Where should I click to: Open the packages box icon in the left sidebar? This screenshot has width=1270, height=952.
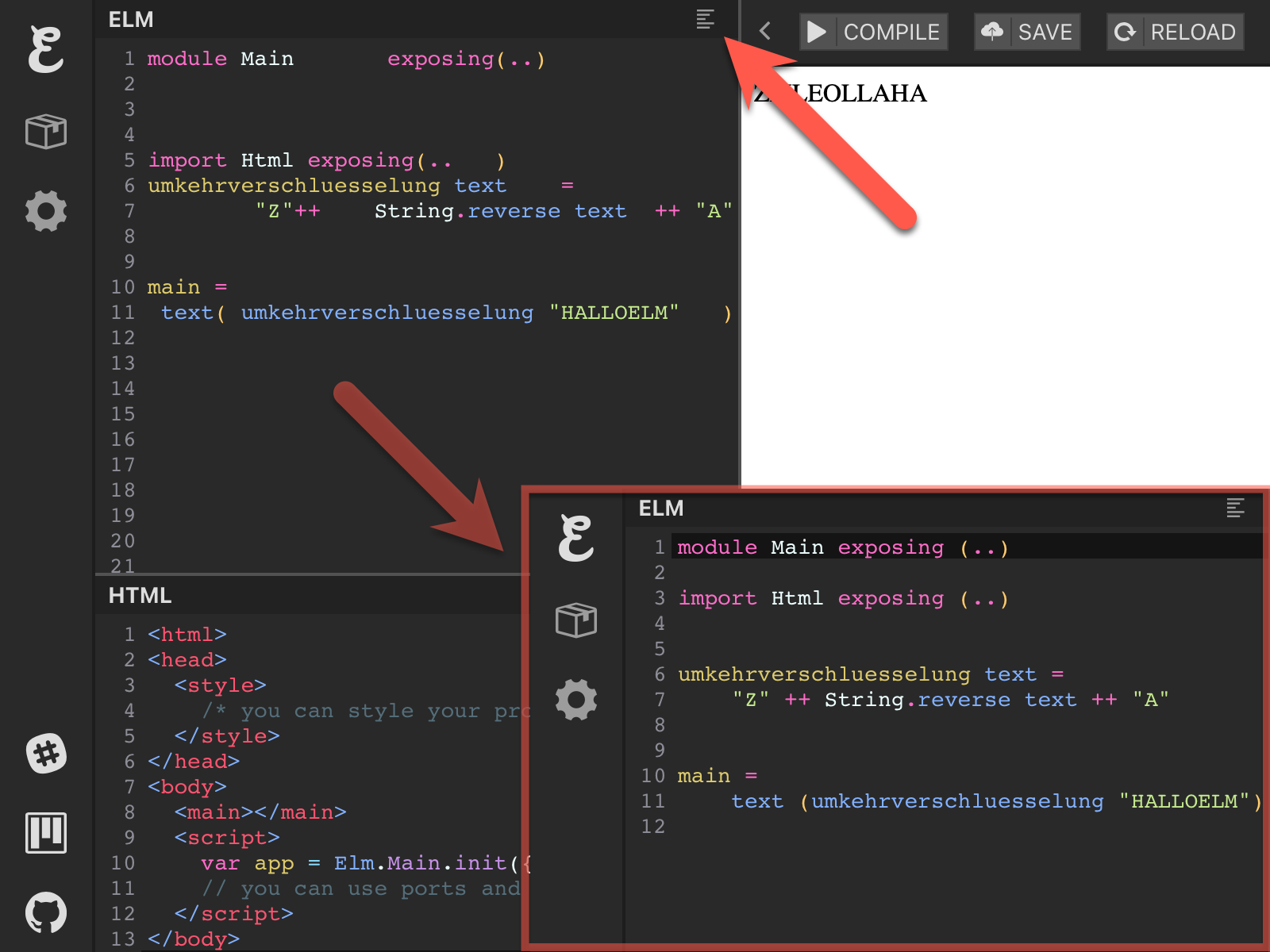pyautogui.click(x=45, y=131)
